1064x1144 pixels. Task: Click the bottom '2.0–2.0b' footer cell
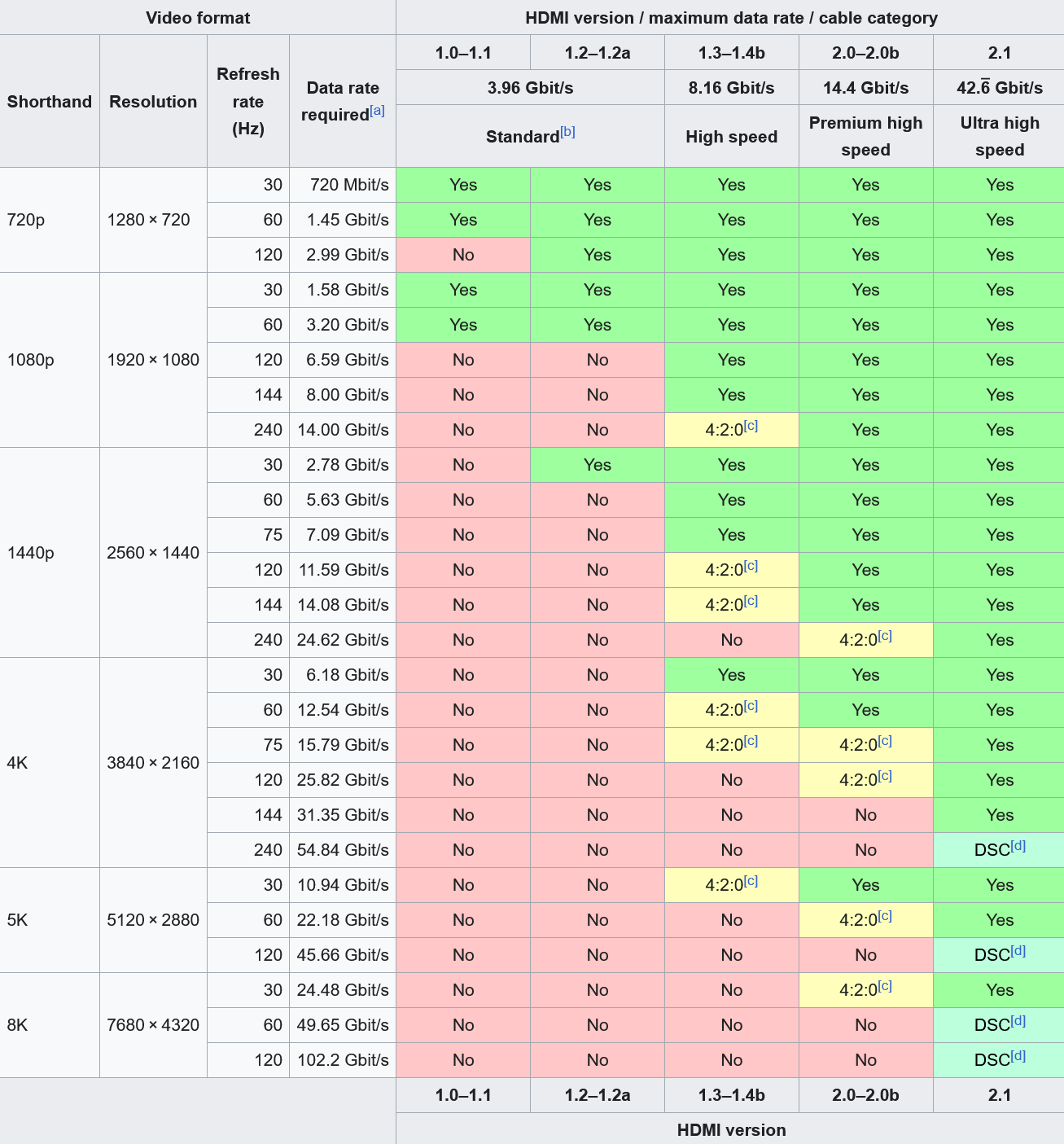click(x=866, y=1095)
